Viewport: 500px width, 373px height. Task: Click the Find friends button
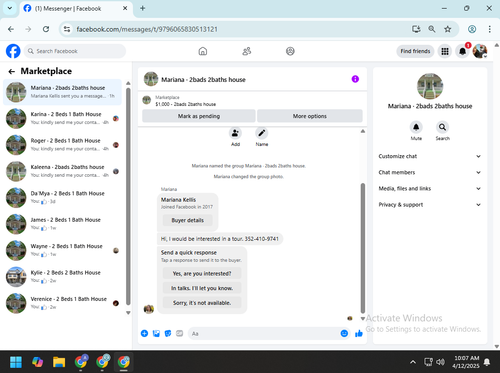pos(415,51)
